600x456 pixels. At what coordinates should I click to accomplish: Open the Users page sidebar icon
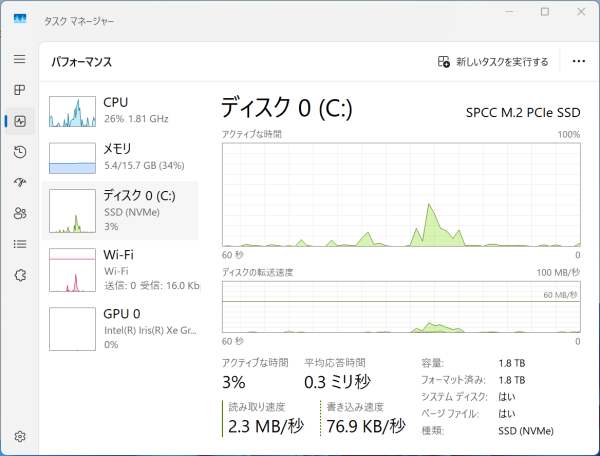point(19,213)
